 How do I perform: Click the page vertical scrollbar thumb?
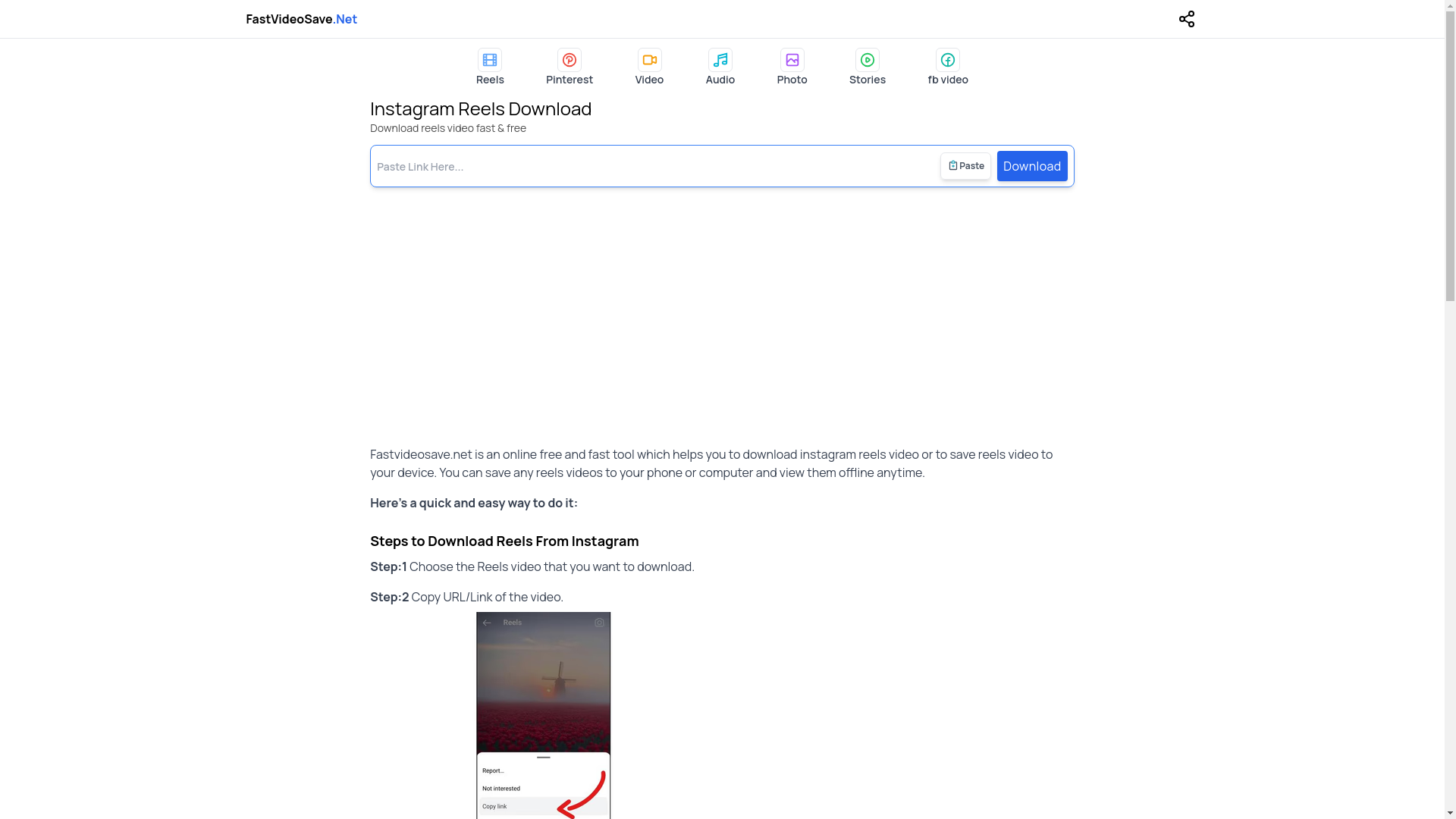pos(1450,155)
